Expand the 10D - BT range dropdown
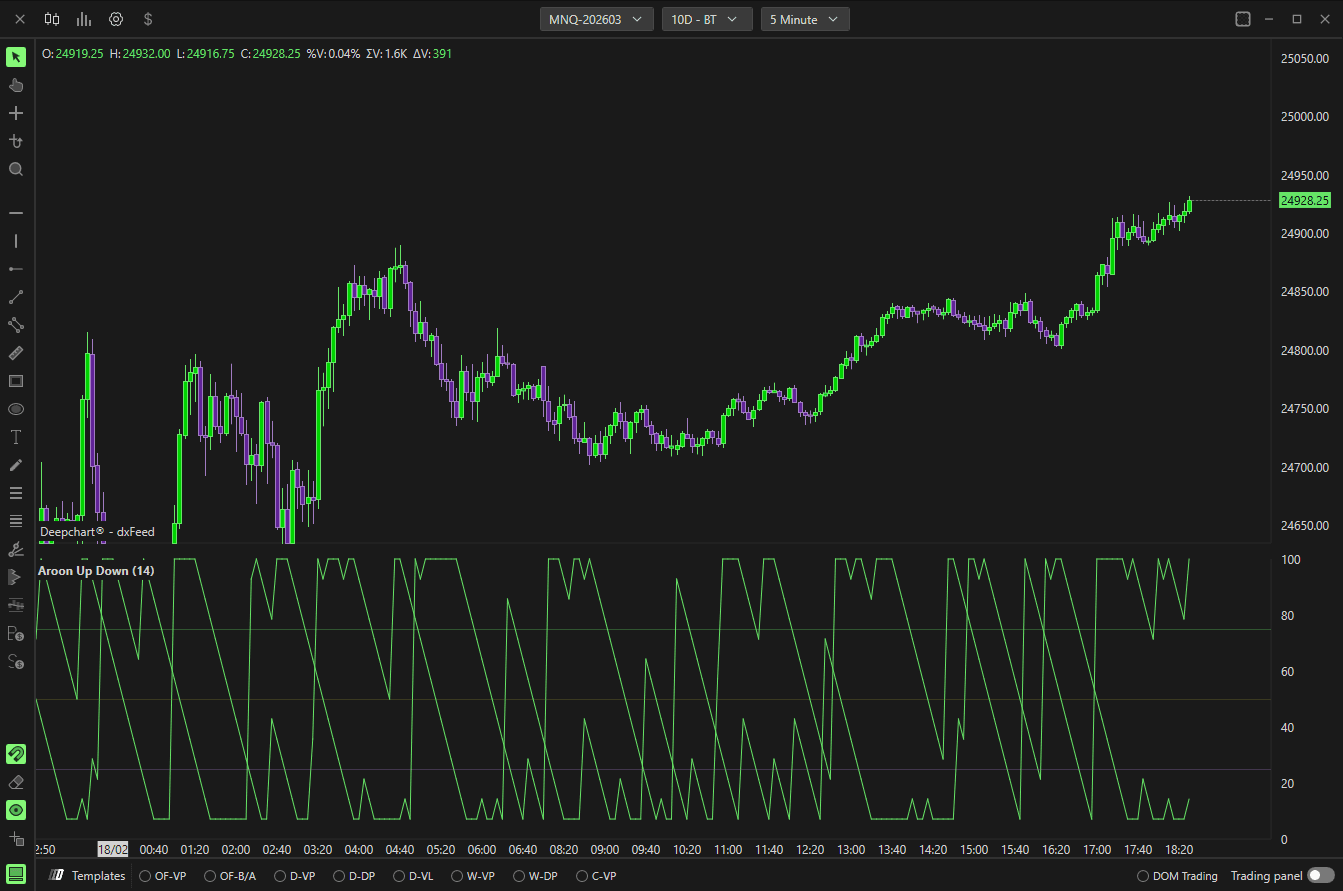The height and width of the screenshot is (891, 1343). tap(707, 19)
